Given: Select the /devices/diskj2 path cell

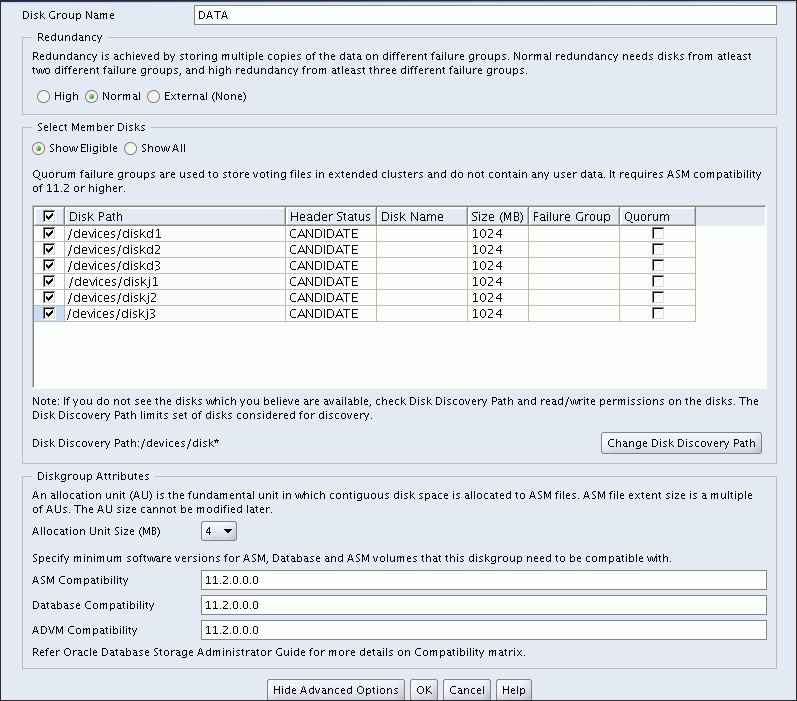Looking at the screenshot, I should pyautogui.click(x=175, y=297).
